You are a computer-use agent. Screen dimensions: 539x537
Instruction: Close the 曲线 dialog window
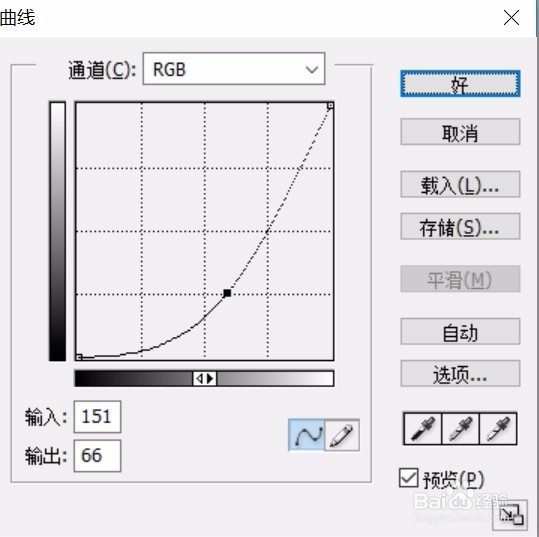tap(511, 18)
